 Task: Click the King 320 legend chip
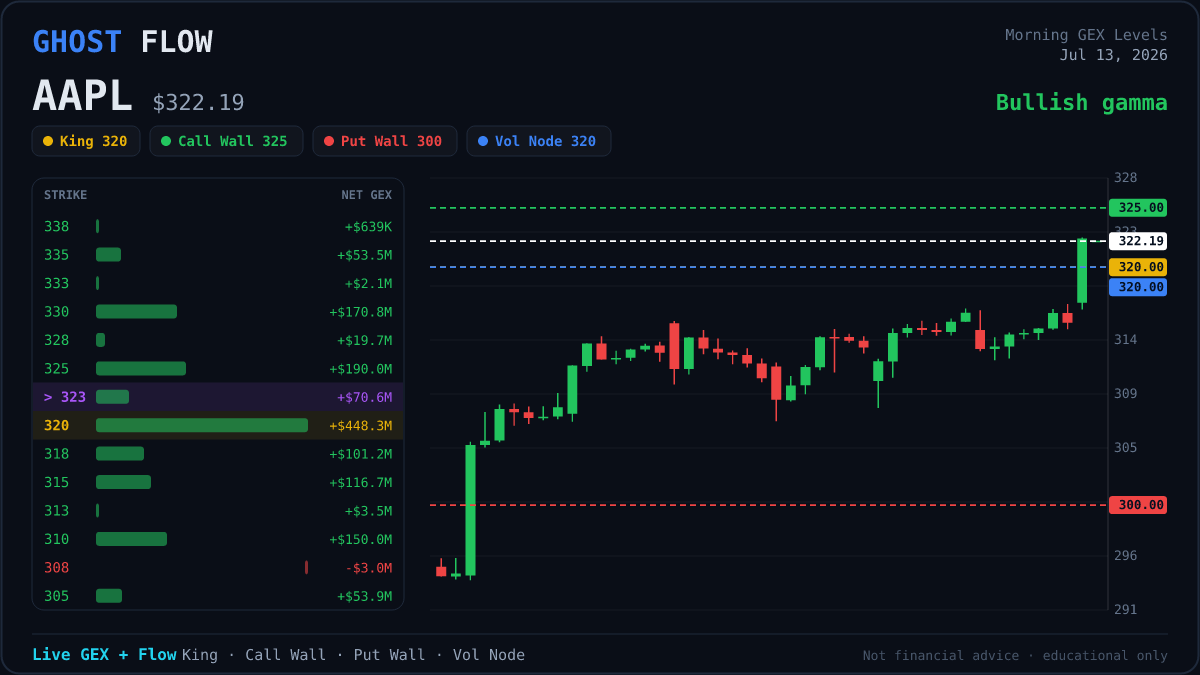tap(86, 141)
